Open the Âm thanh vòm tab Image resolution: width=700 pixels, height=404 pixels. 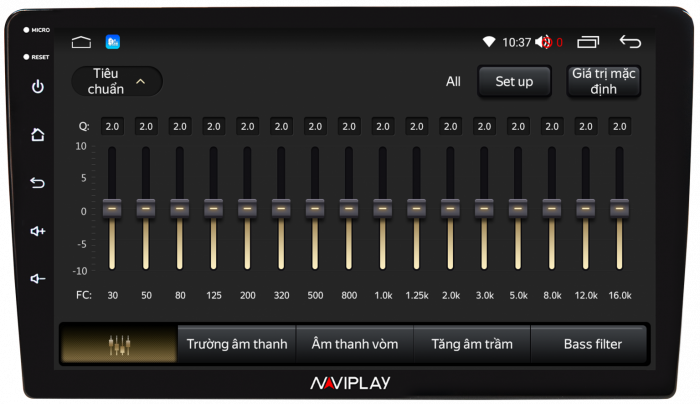355,344
